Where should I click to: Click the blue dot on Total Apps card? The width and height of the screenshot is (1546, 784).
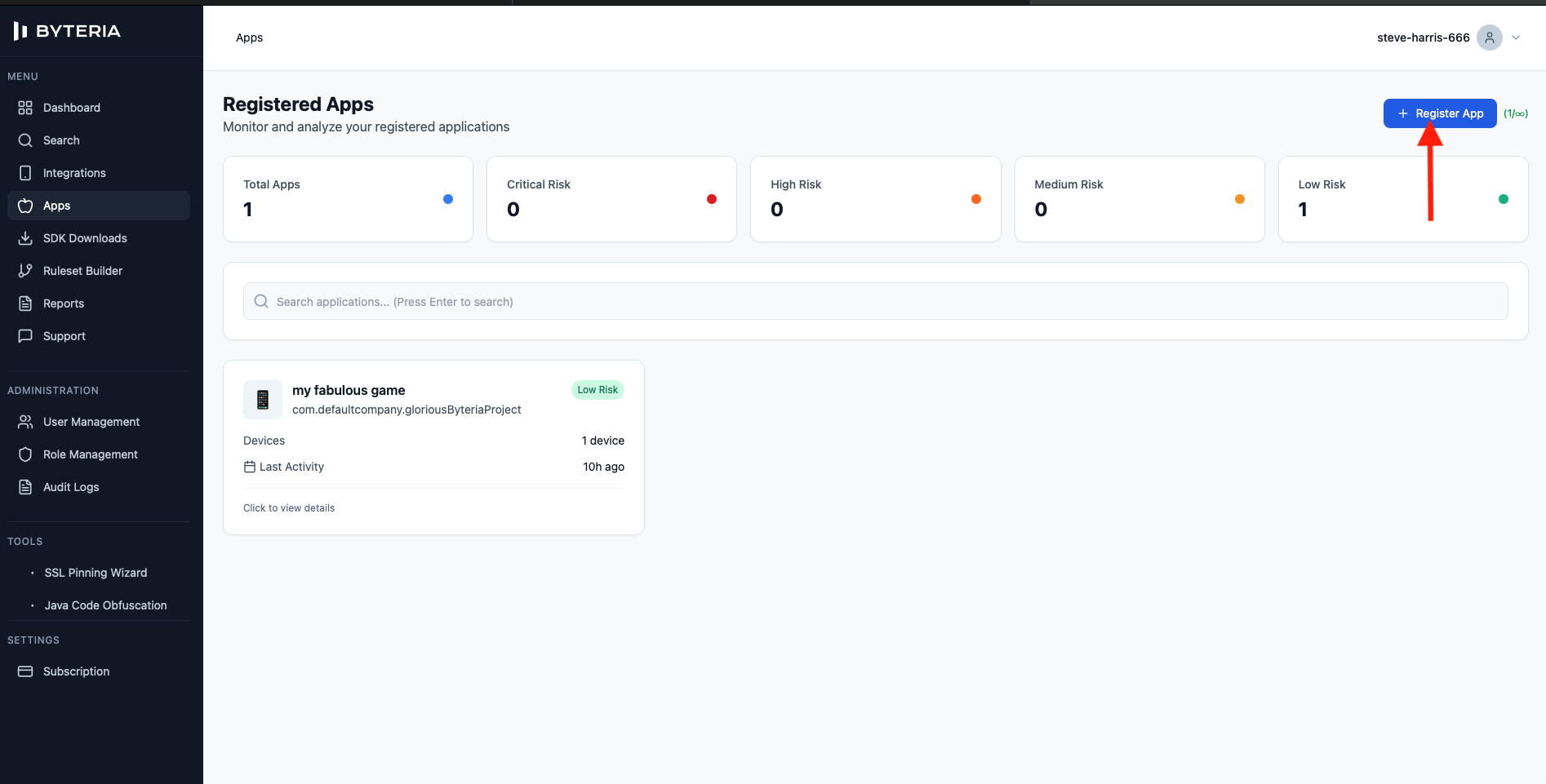448,199
